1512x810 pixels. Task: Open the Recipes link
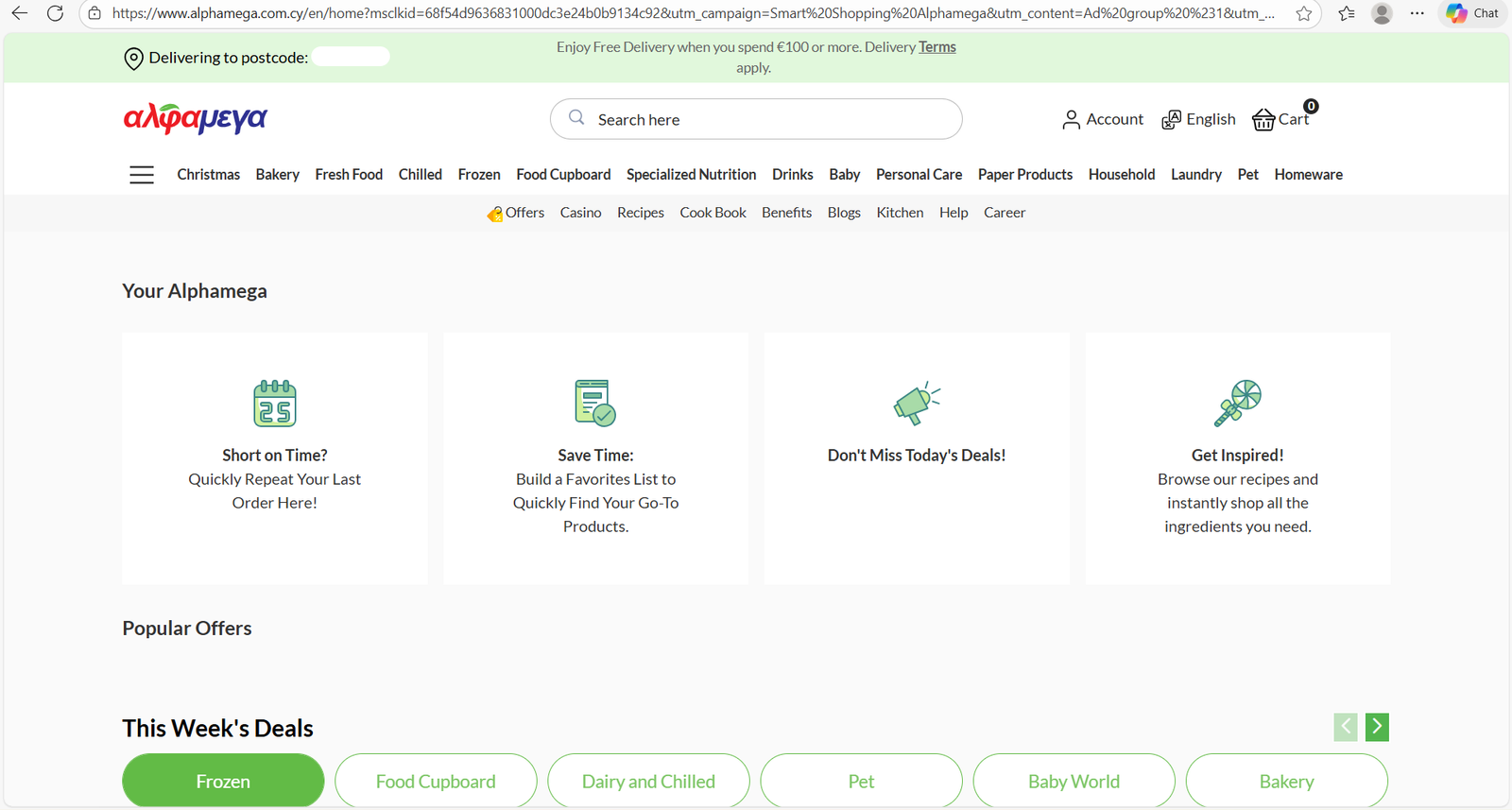point(641,213)
